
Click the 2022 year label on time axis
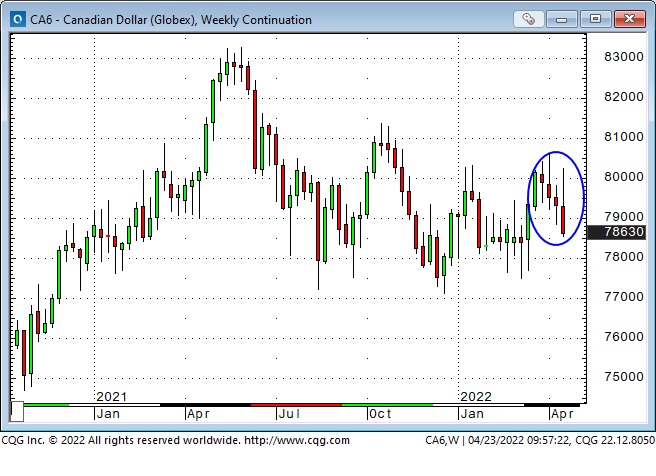click(x=476, y=396)
